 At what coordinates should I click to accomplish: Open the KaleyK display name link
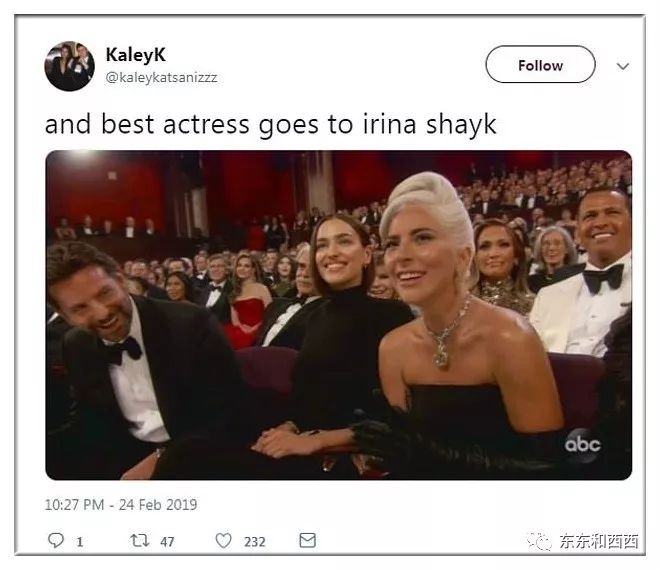136,54
